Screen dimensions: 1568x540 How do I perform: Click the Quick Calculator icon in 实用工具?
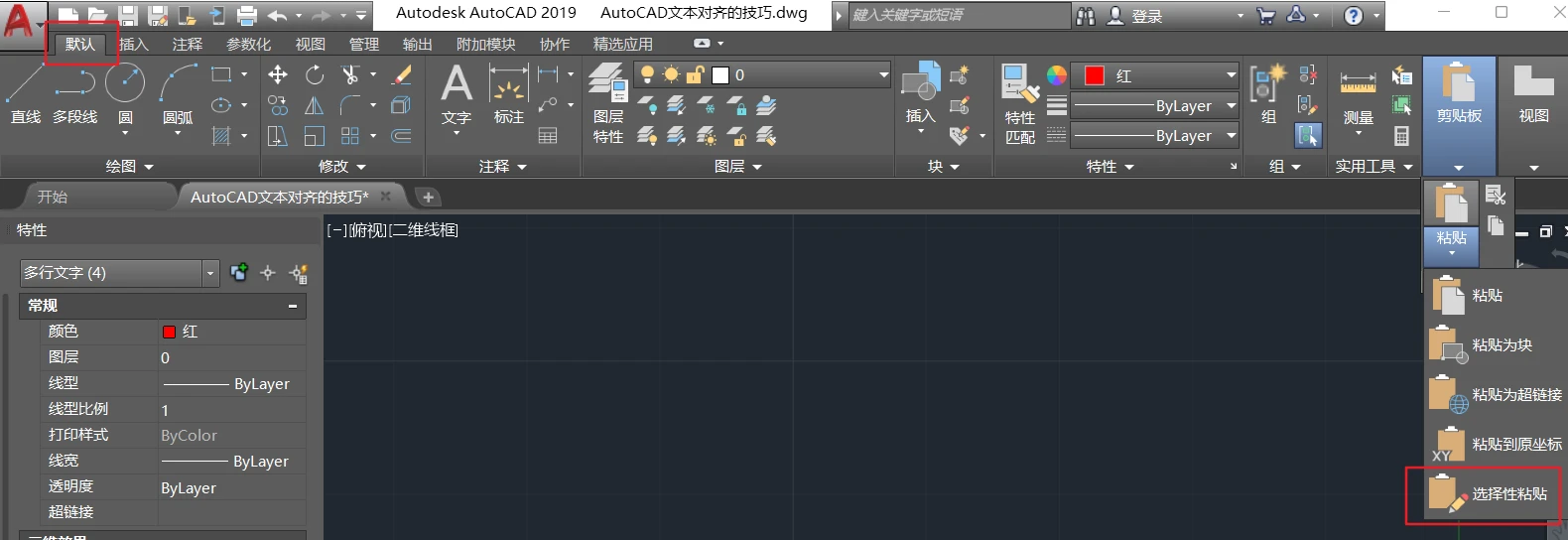1401,136
